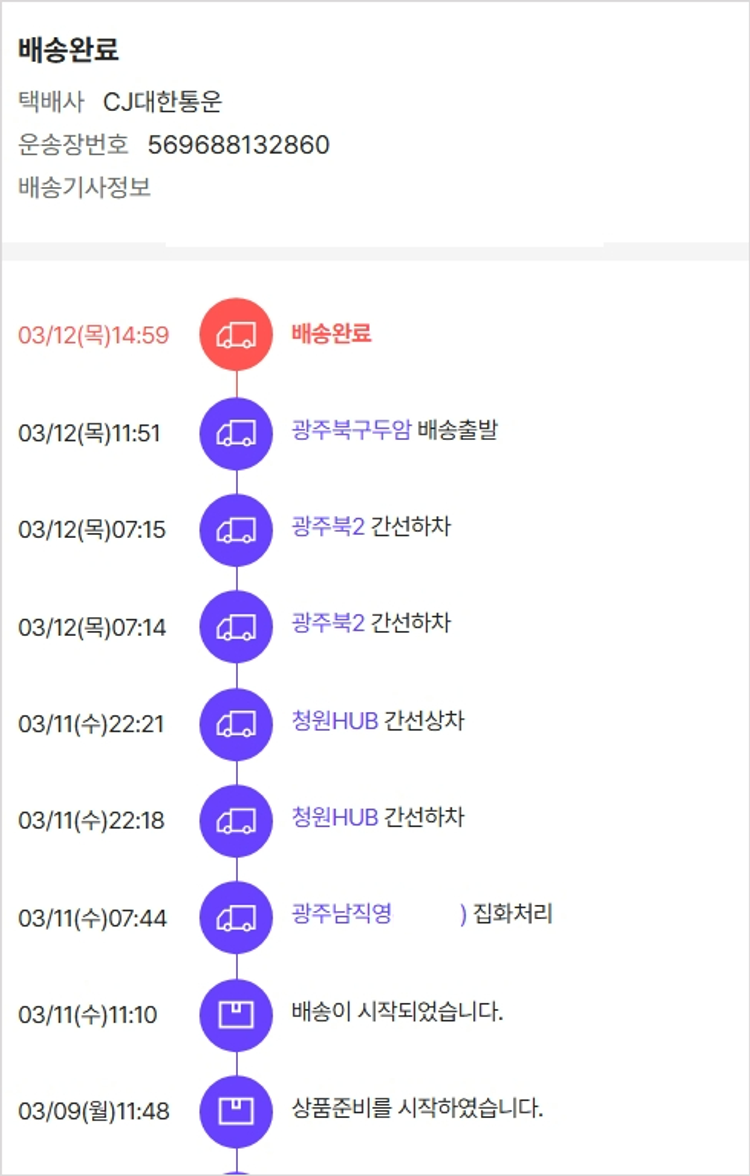Screen dimensions: 750x1176
Task: Open the 청원HUB link for 간선하차
Action: tap(335, 818)
